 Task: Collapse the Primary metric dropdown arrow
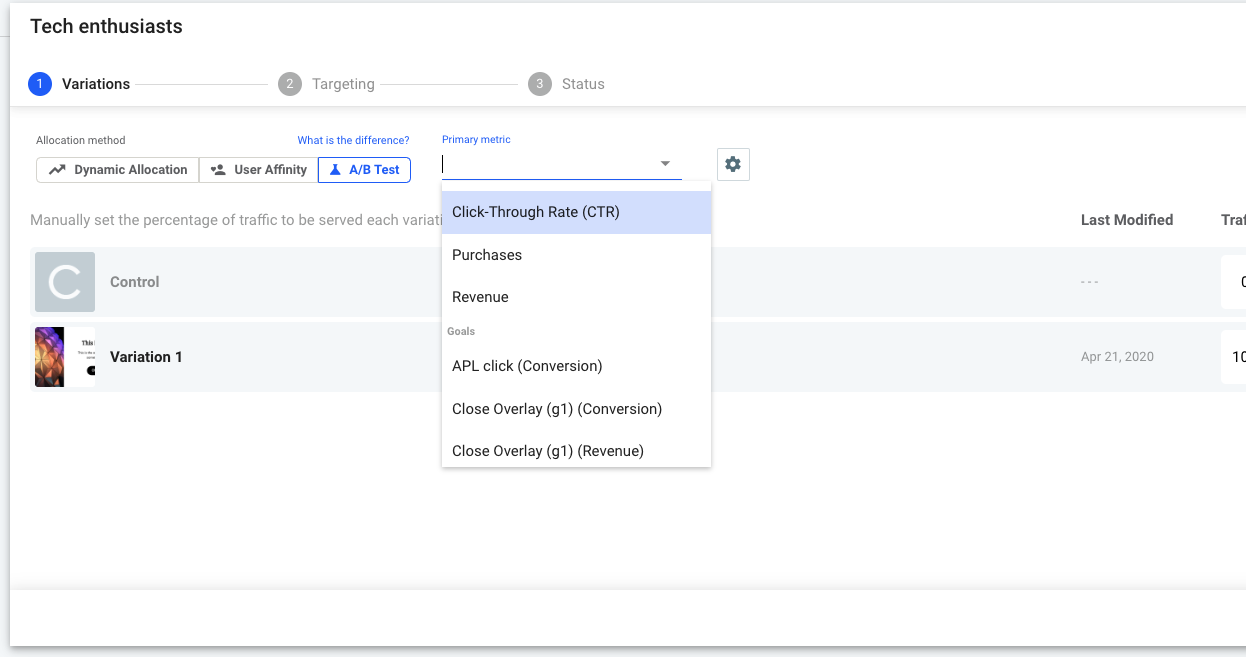665,164
